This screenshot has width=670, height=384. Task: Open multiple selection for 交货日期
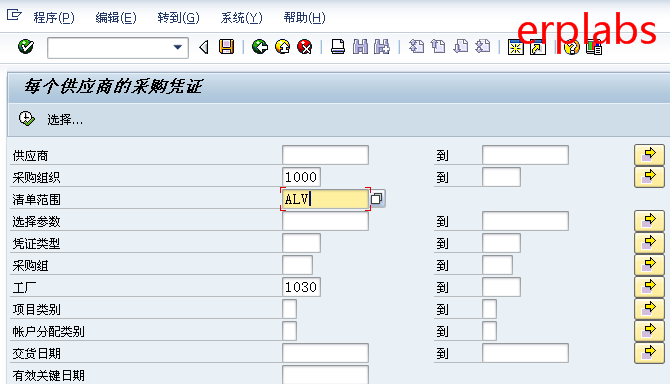[x=649, y=353]
